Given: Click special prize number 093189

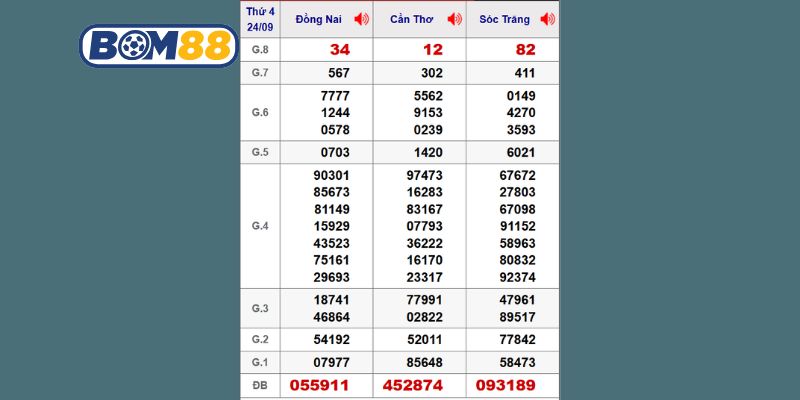Looking at the screenshot, I should 506,385.
